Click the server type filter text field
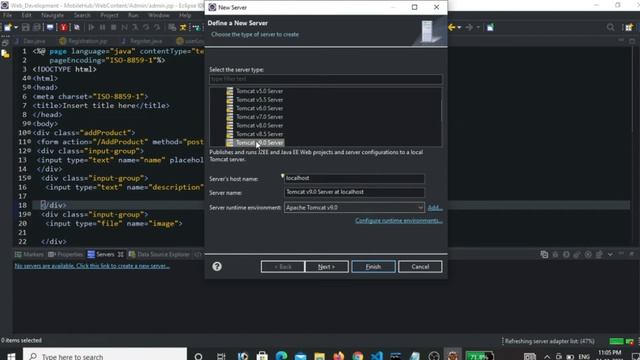This screenshot has width=640, height=360. point(325,79)
